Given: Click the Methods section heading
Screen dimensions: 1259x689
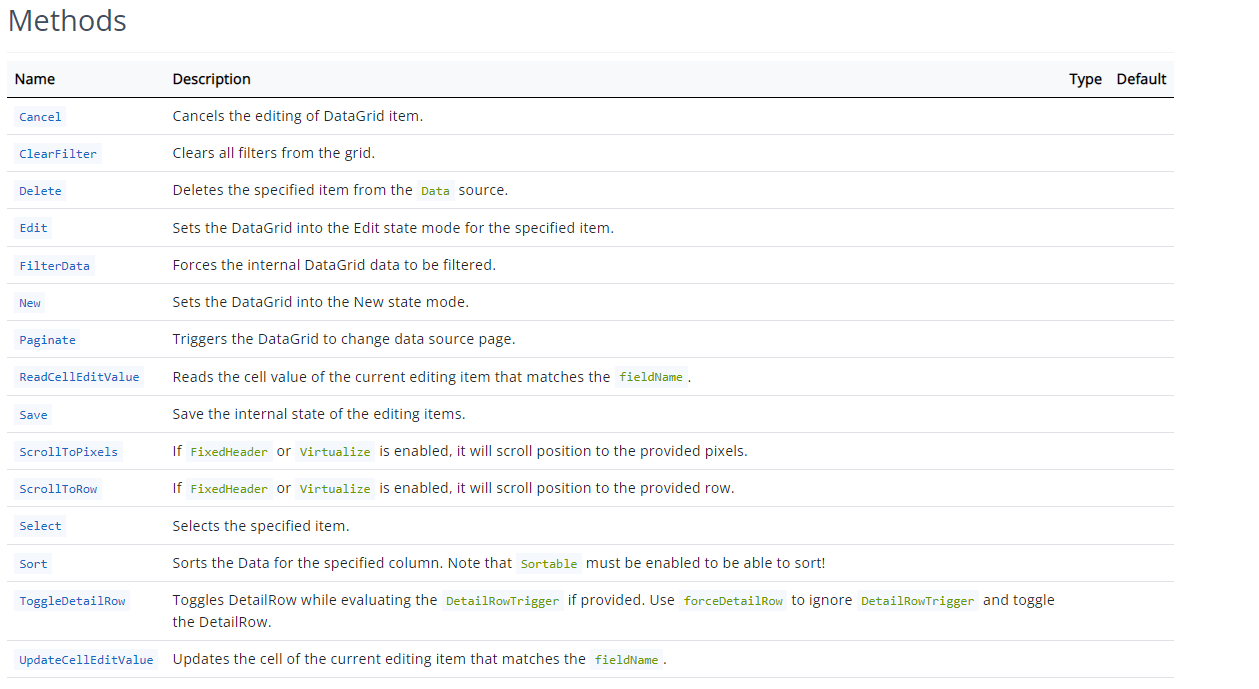Looking at the screenshot, I should [66, 21].
